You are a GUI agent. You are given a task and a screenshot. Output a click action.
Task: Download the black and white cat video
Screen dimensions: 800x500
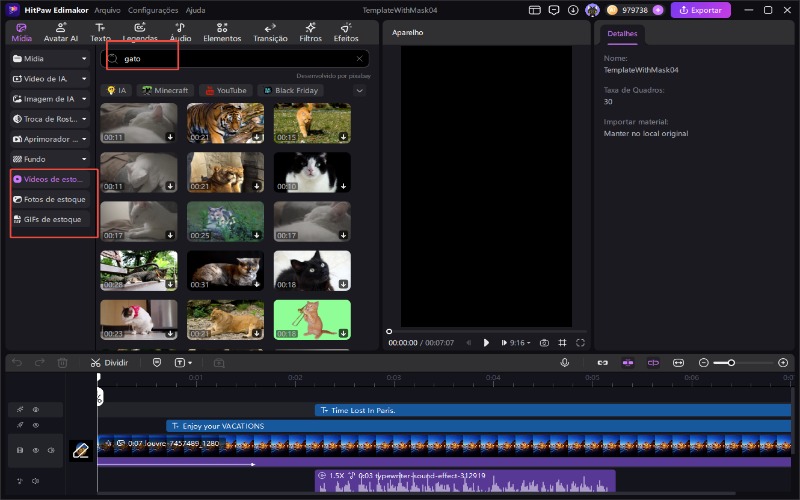coord(343,186)
